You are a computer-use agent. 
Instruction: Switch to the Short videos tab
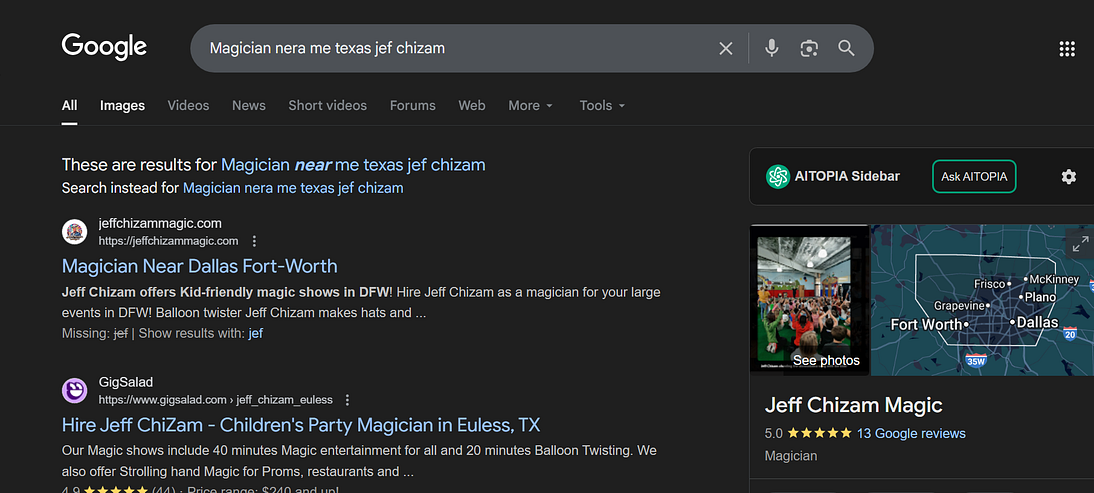[x=327, y=105]
